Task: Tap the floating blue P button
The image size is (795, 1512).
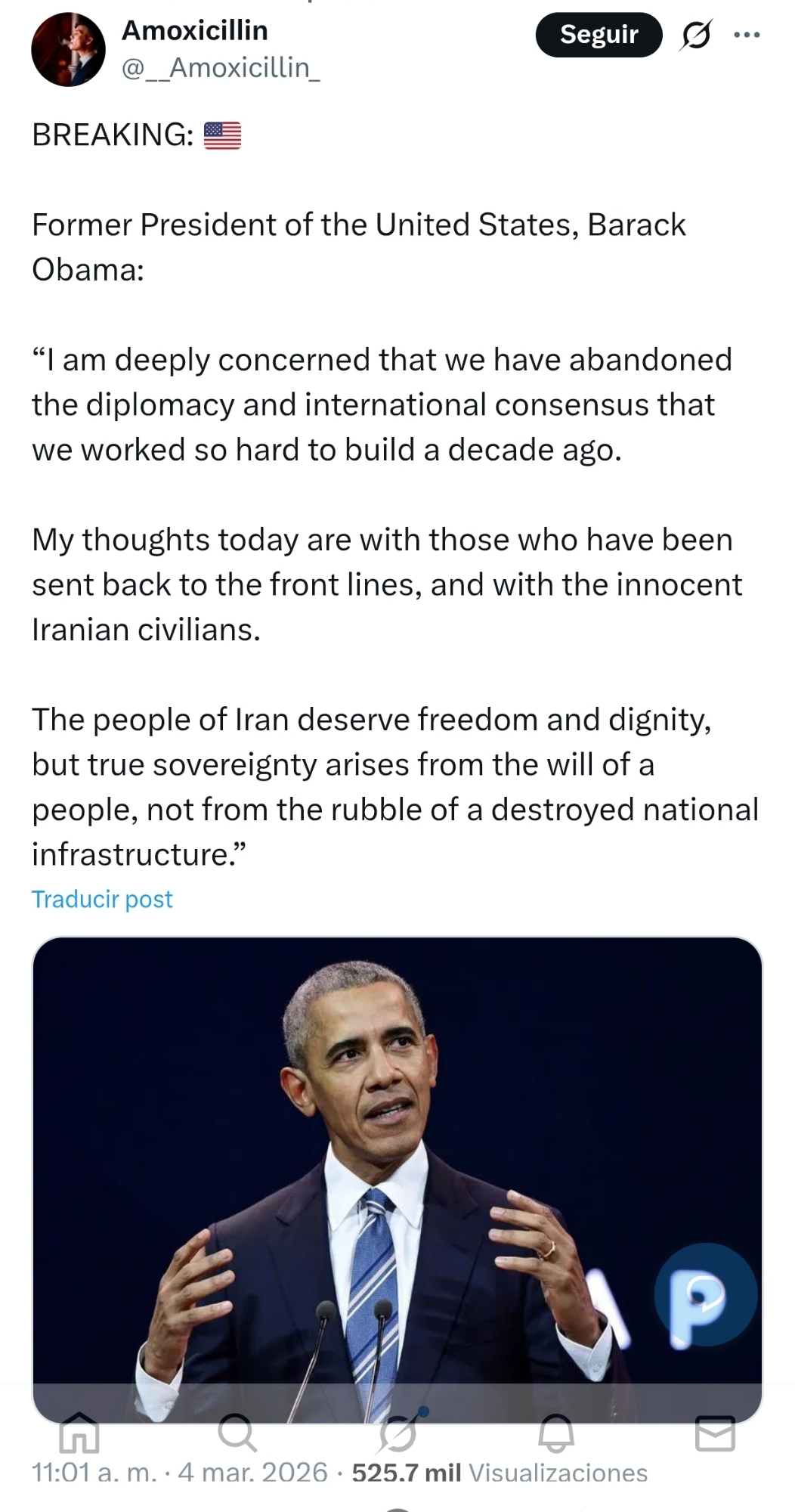Action: [705, 1294]
